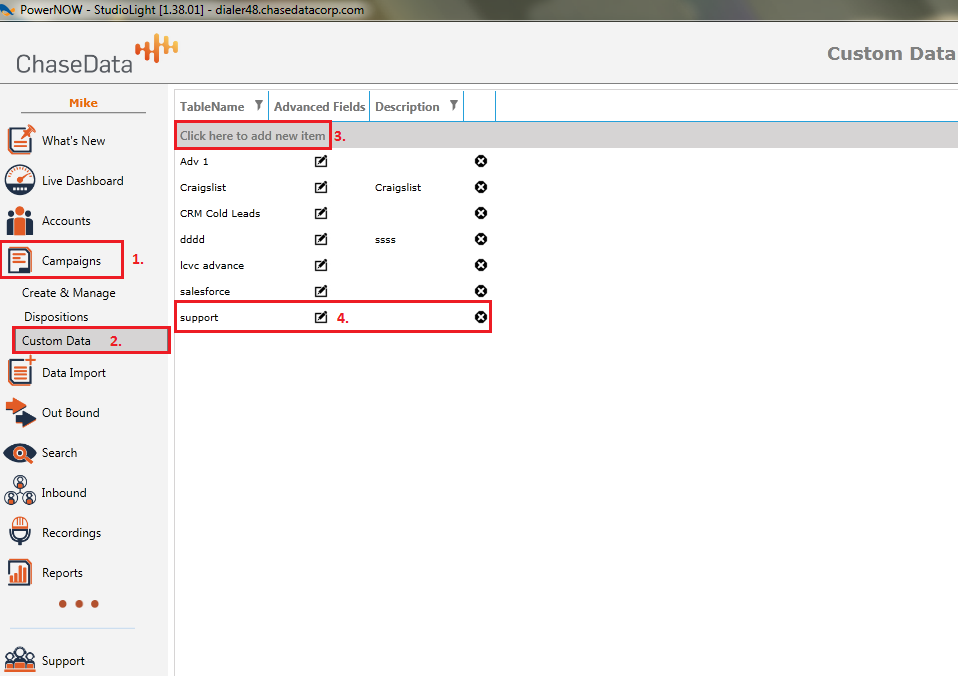Open the Description column filter
Screen dimensions: 958x676
tap(454, 106)
